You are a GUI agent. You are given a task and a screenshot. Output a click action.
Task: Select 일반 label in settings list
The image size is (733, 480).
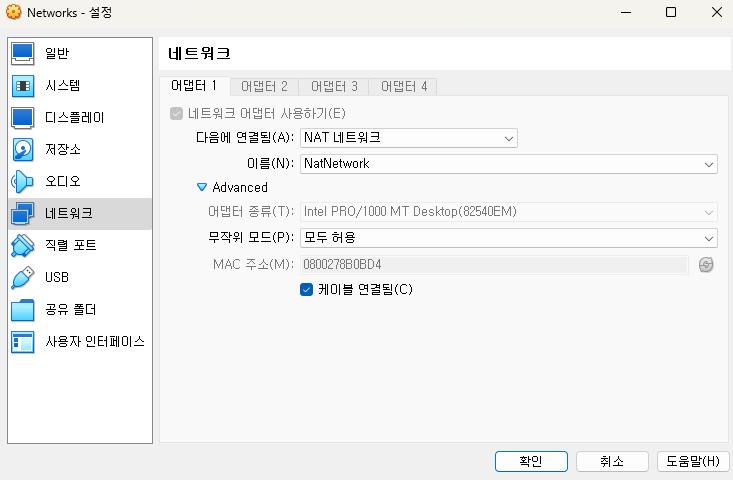57,53
